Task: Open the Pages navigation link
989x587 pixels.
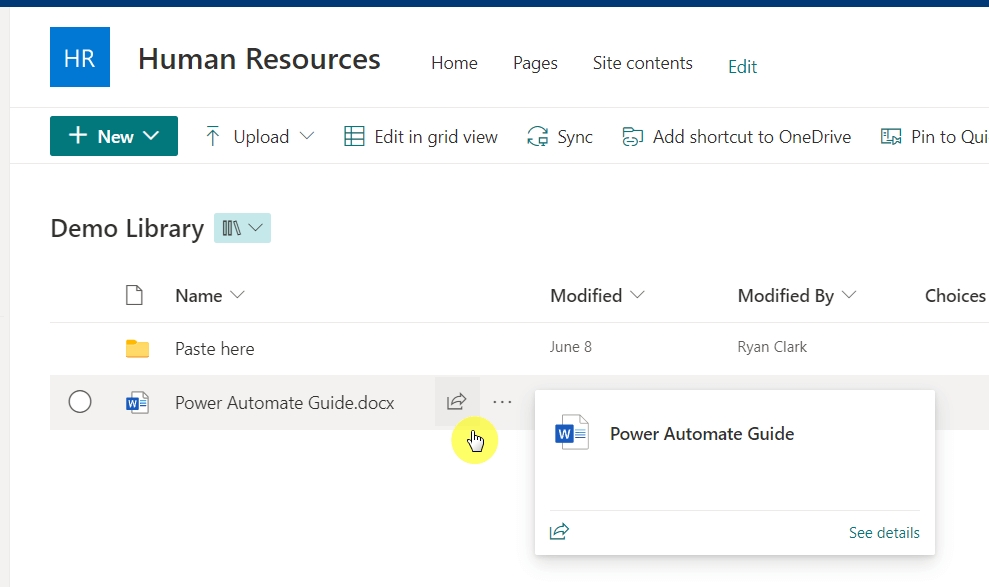Action: pyautogui.click(x=535, y=63)
